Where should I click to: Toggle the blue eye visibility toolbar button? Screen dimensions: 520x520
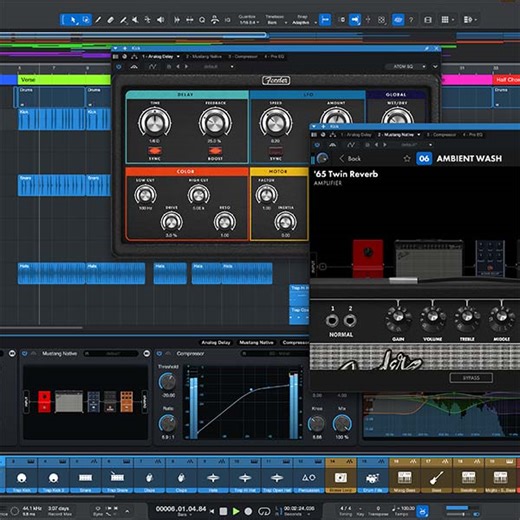398,20
